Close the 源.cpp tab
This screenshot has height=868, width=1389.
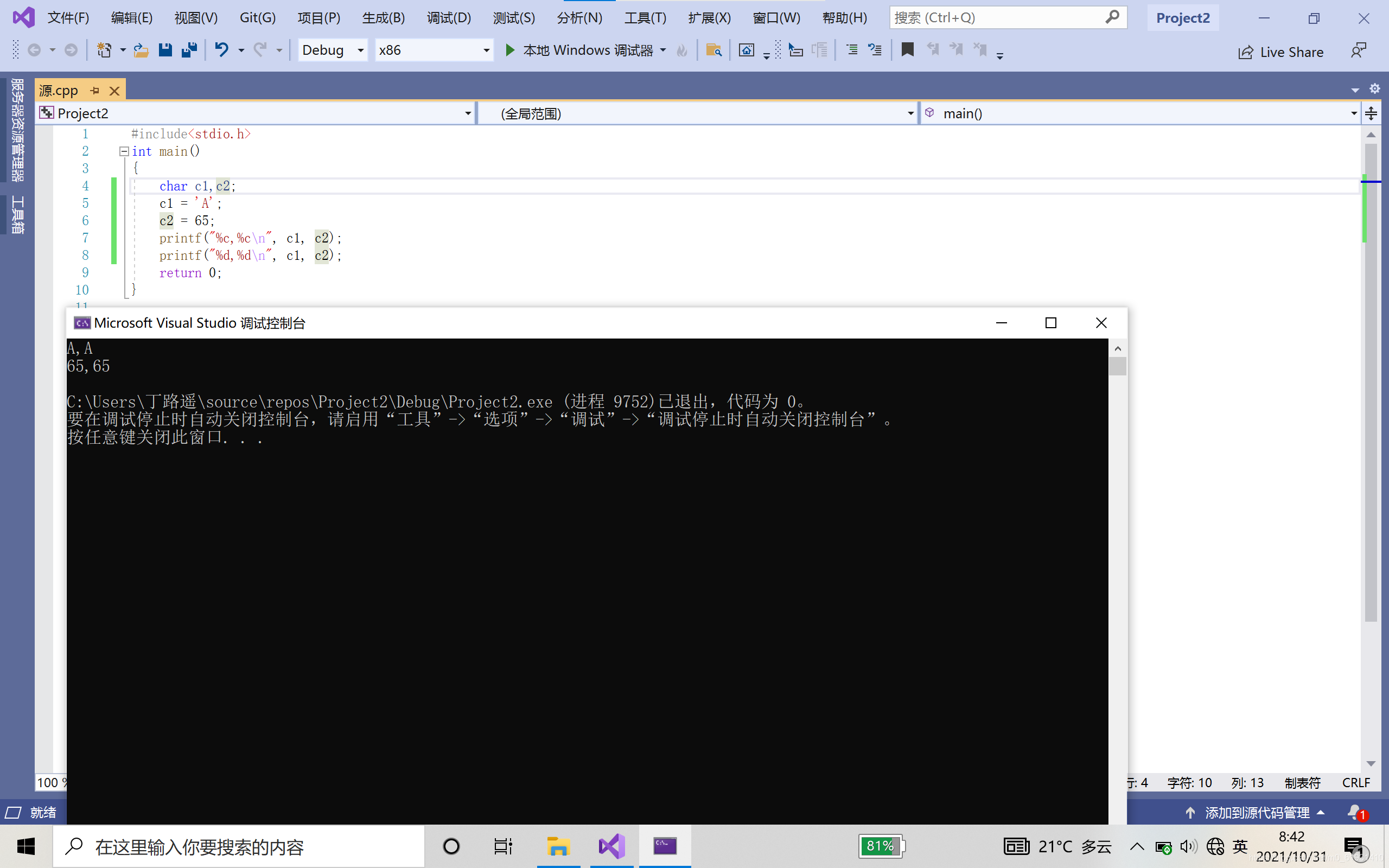coord(114,91)
